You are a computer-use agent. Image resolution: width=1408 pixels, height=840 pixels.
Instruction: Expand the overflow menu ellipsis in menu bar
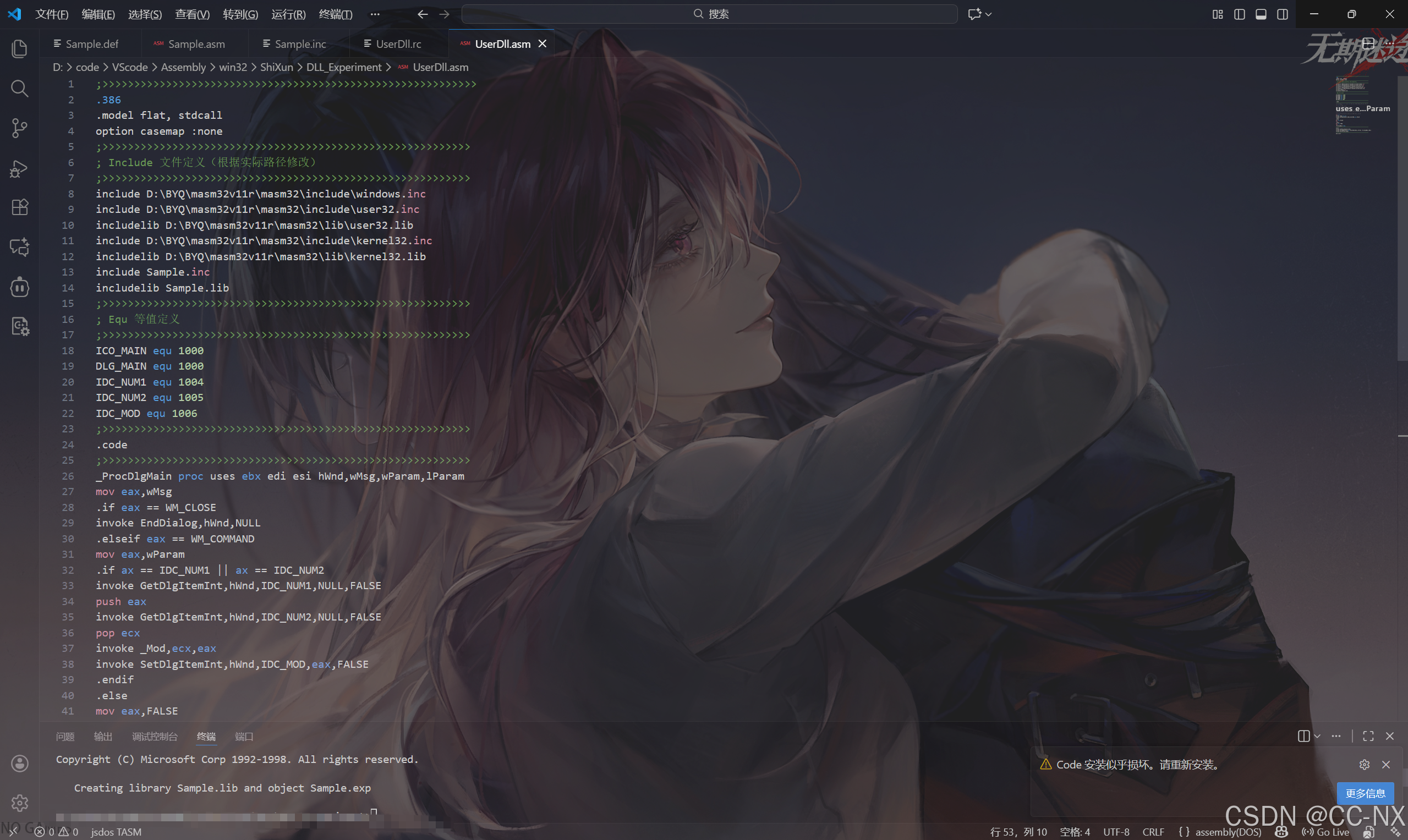(375, 14)
